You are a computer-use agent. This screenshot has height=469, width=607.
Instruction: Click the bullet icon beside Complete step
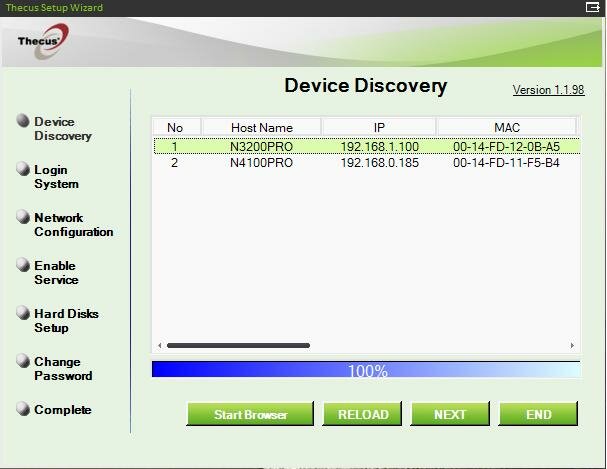click(23, 409)
